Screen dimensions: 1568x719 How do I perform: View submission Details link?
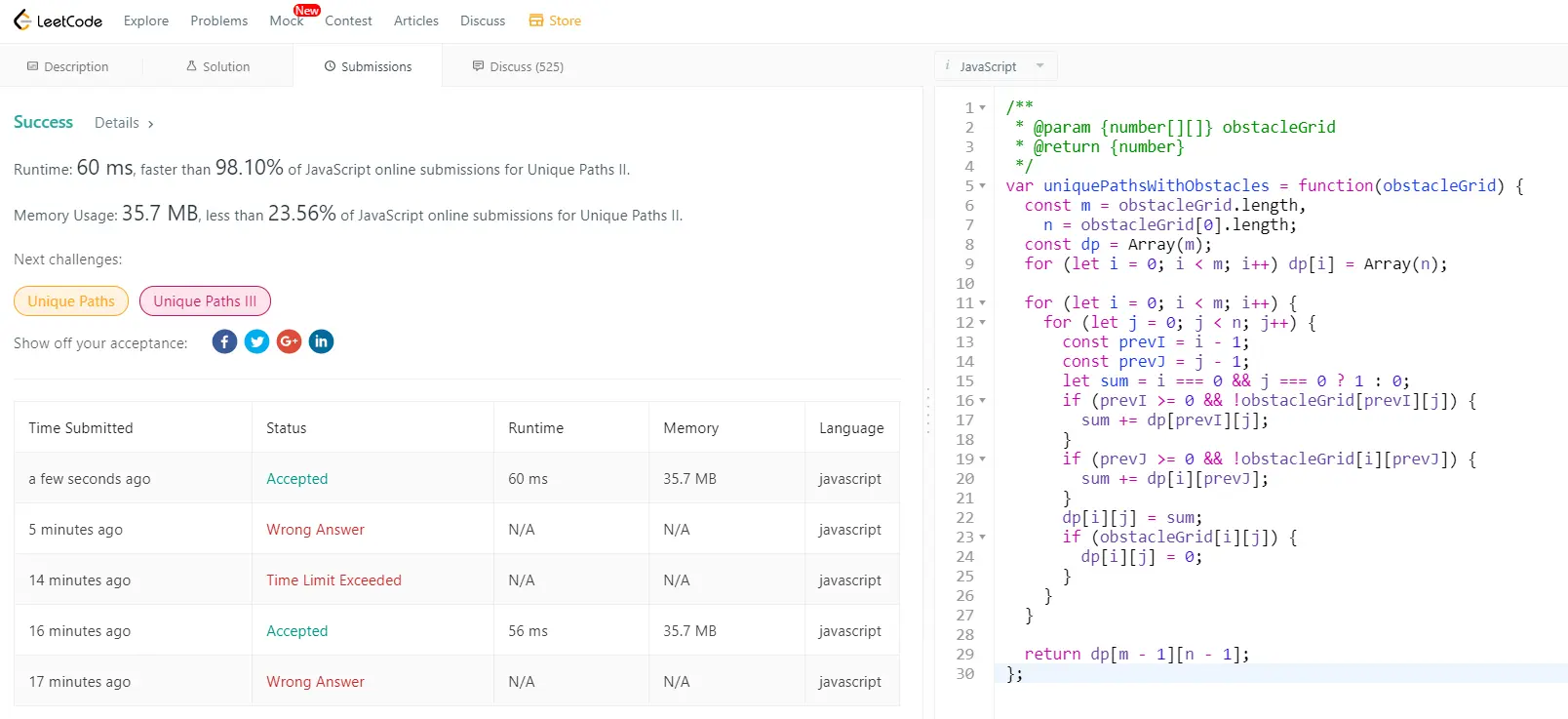click(124, 123)
